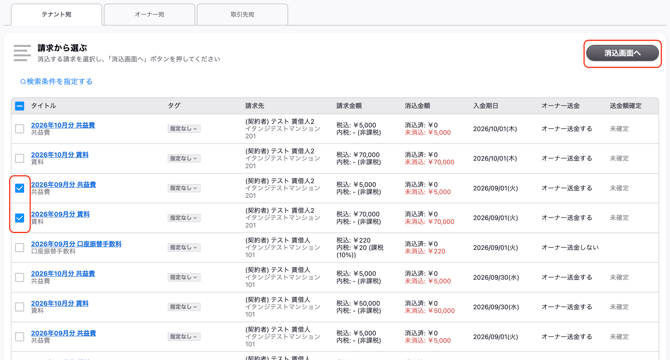Image resolution: width=670 pixels, height=360 pixels.
Task: Switch to the テナント宛 tab
Action: [56, 15]
